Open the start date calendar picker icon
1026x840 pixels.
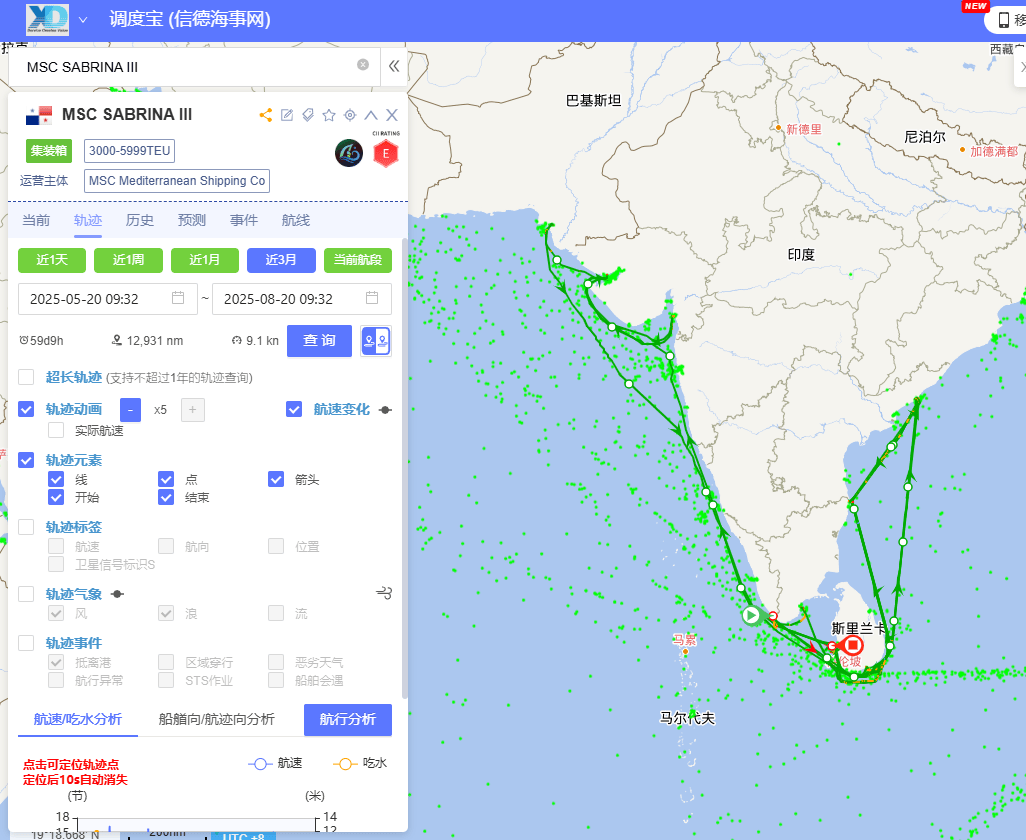point(178,298)
